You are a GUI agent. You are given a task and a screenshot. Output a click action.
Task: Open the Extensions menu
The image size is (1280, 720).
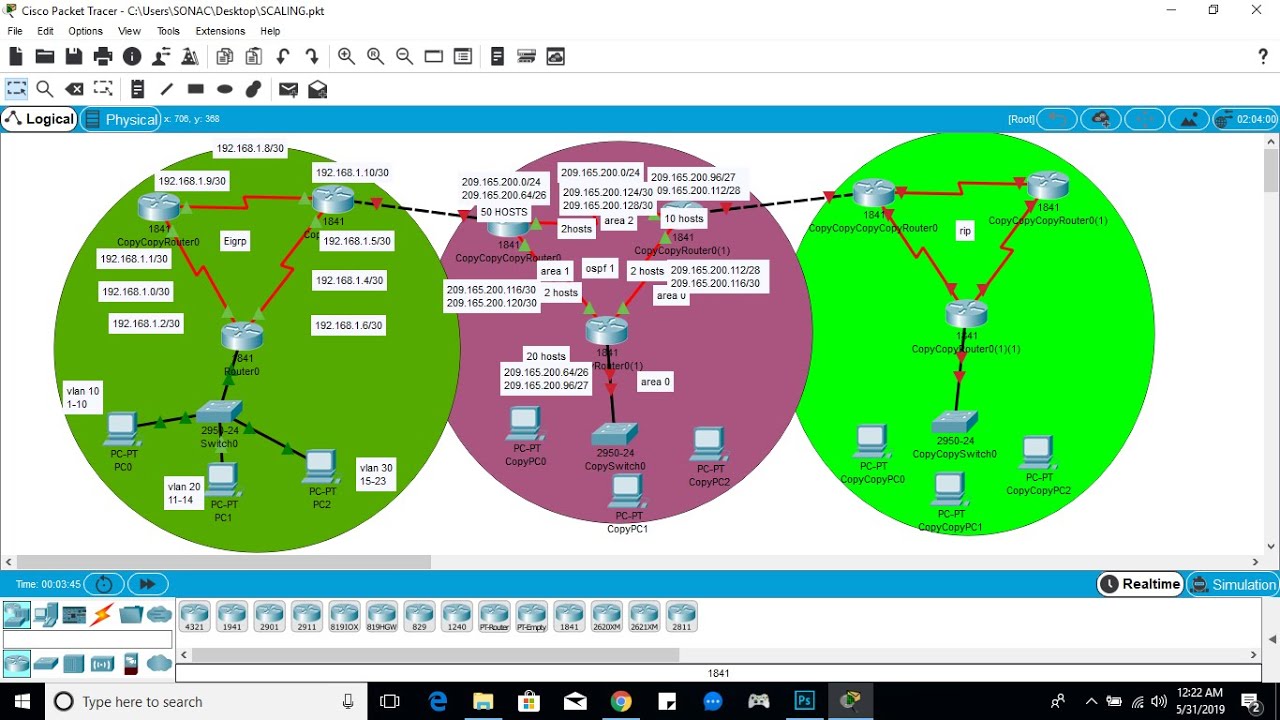point(220,31)
